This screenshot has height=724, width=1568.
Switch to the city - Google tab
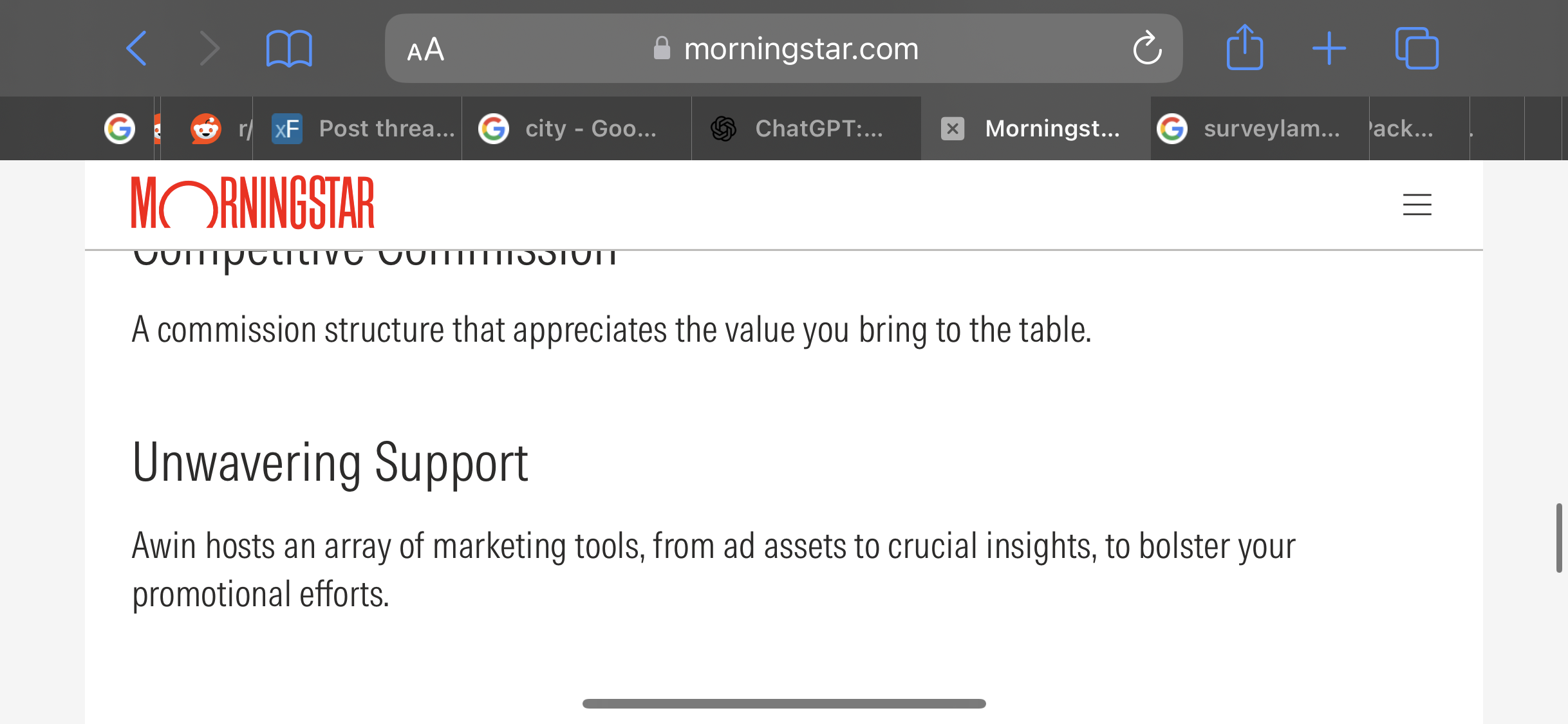[x=577, y=129]
